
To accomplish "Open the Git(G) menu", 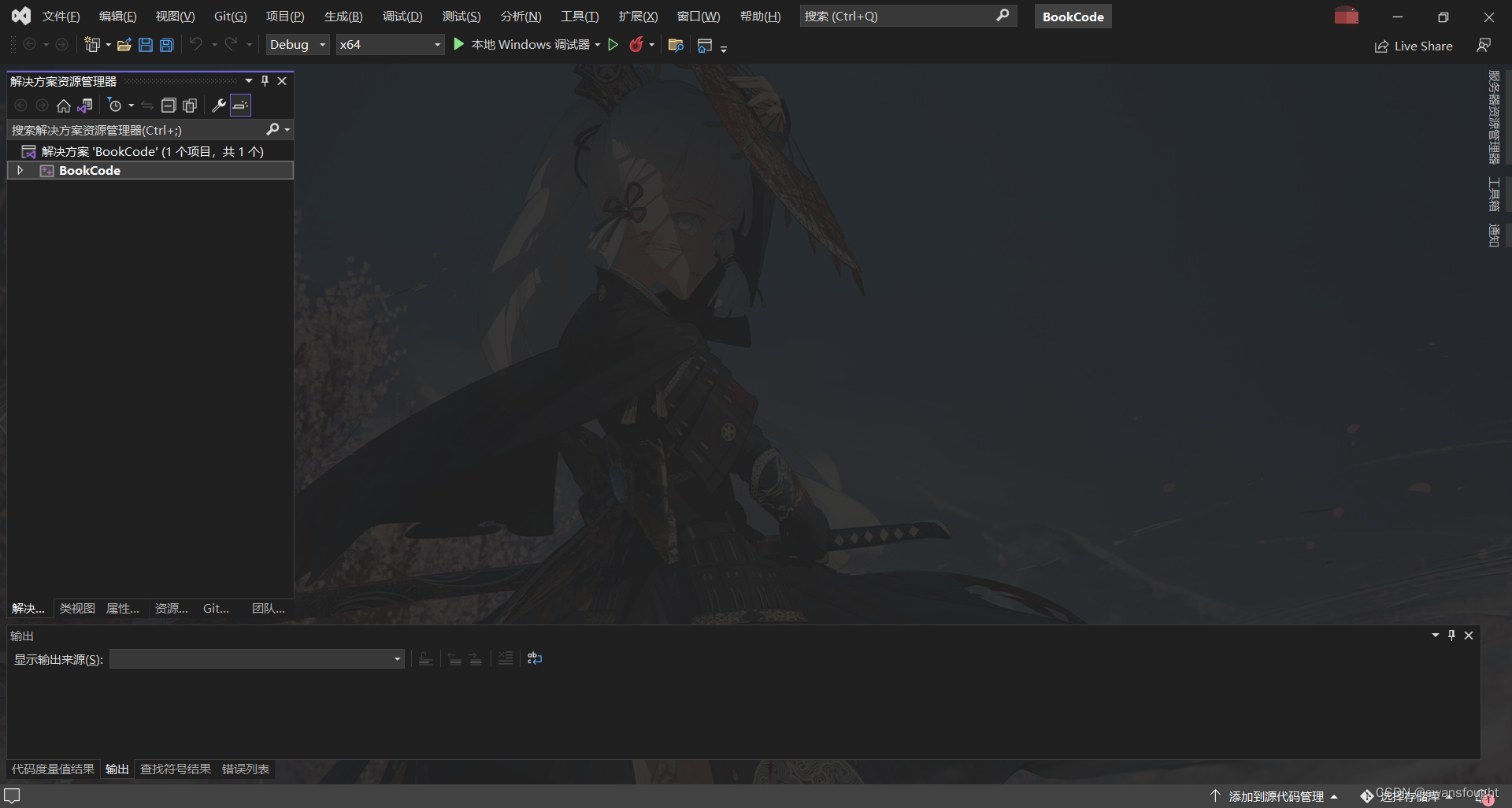I will click(231, 17).
